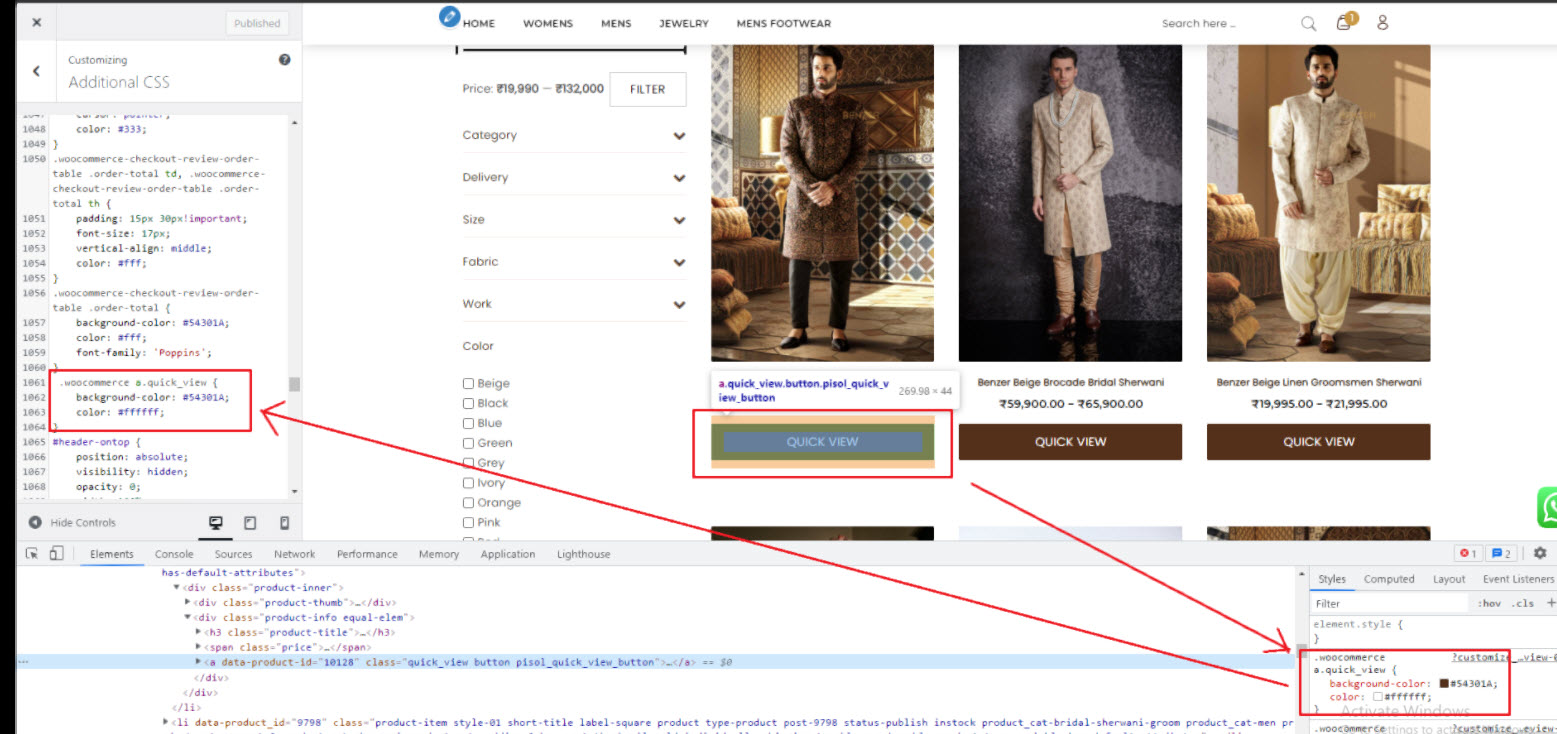Click the #54301A background-color swatch
The height and width of the screenshot is (734, 1557).
1444,683
